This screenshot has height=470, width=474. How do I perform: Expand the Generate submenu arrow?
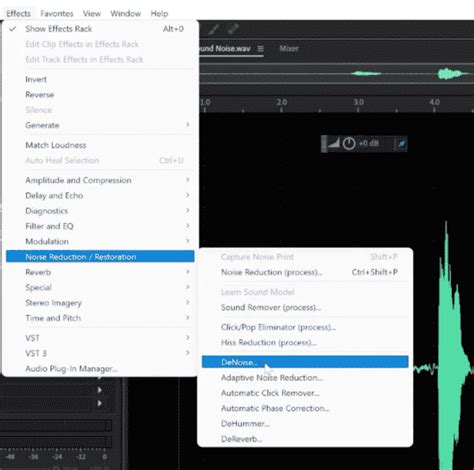click(x=188, y=125)
